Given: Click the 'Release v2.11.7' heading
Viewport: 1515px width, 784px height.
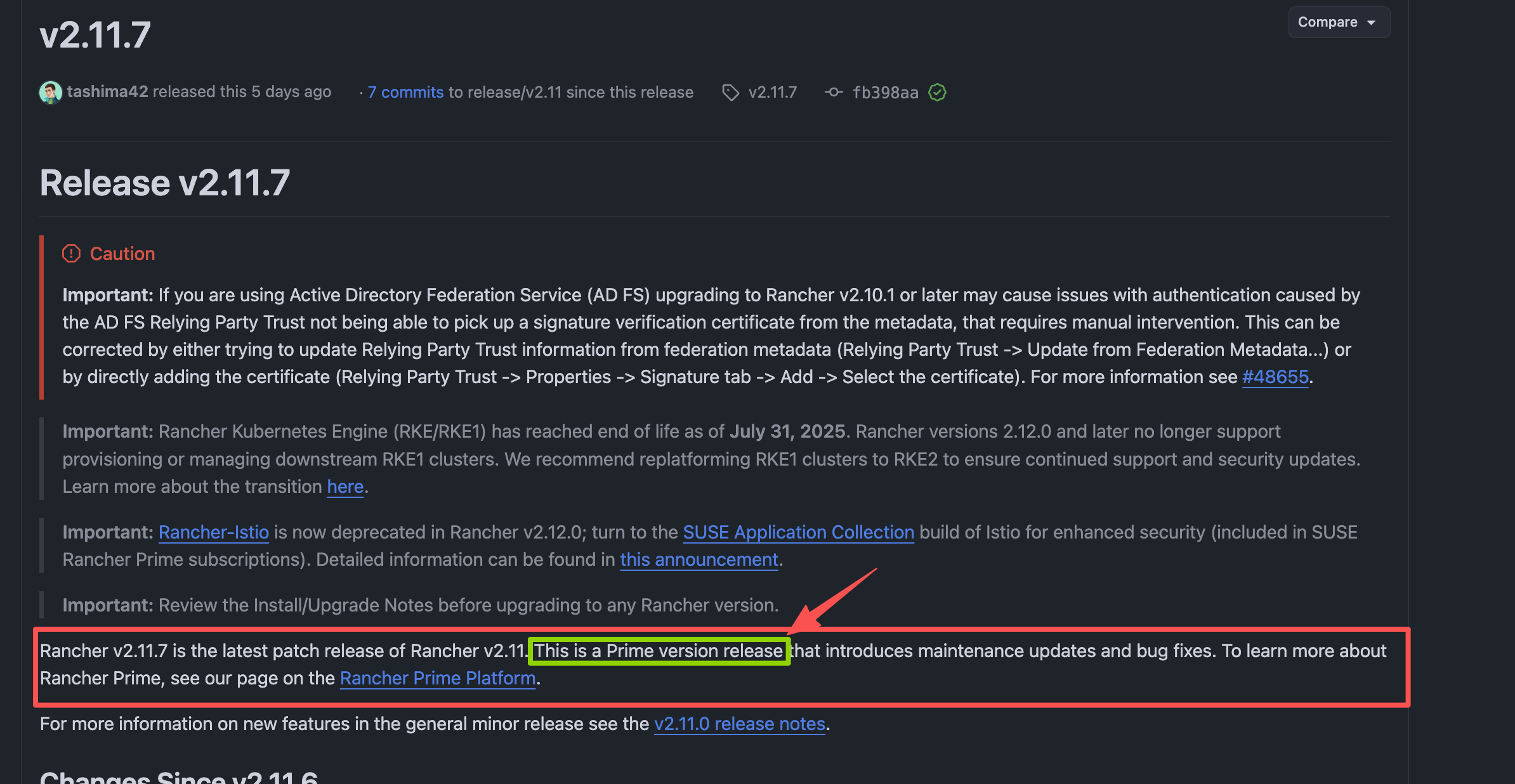Looking at the screenshot, I should (x=165, y=183).
